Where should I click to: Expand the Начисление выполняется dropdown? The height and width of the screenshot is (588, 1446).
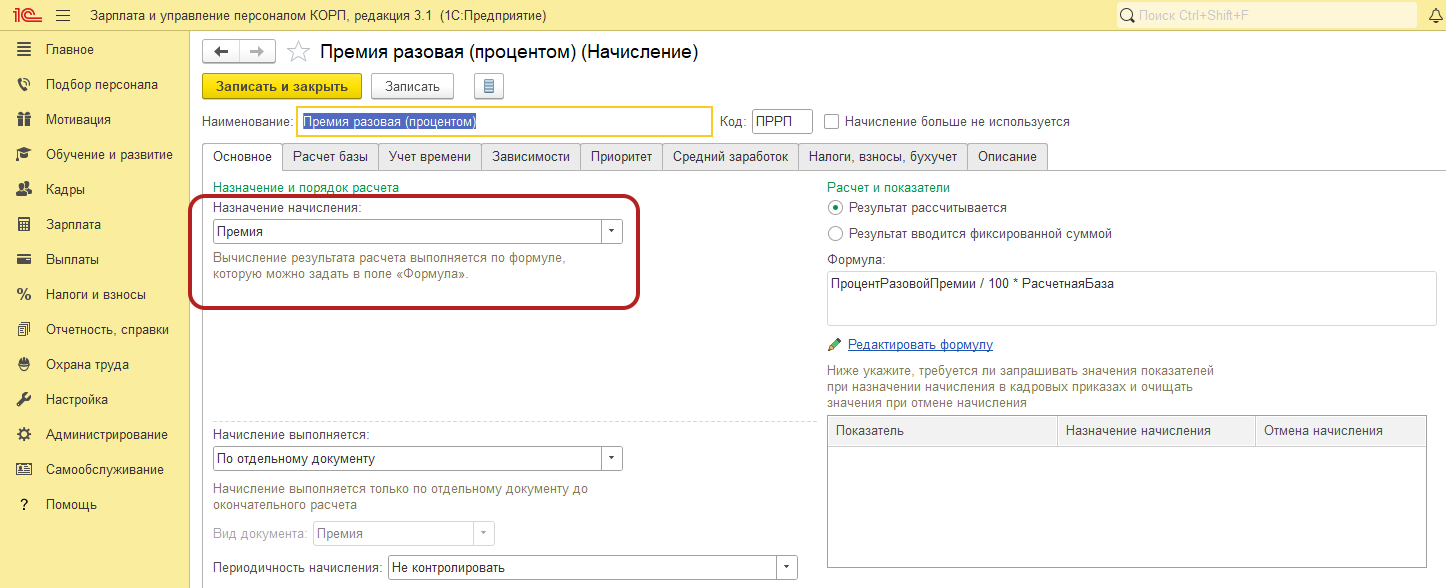(x=611, y=459)
